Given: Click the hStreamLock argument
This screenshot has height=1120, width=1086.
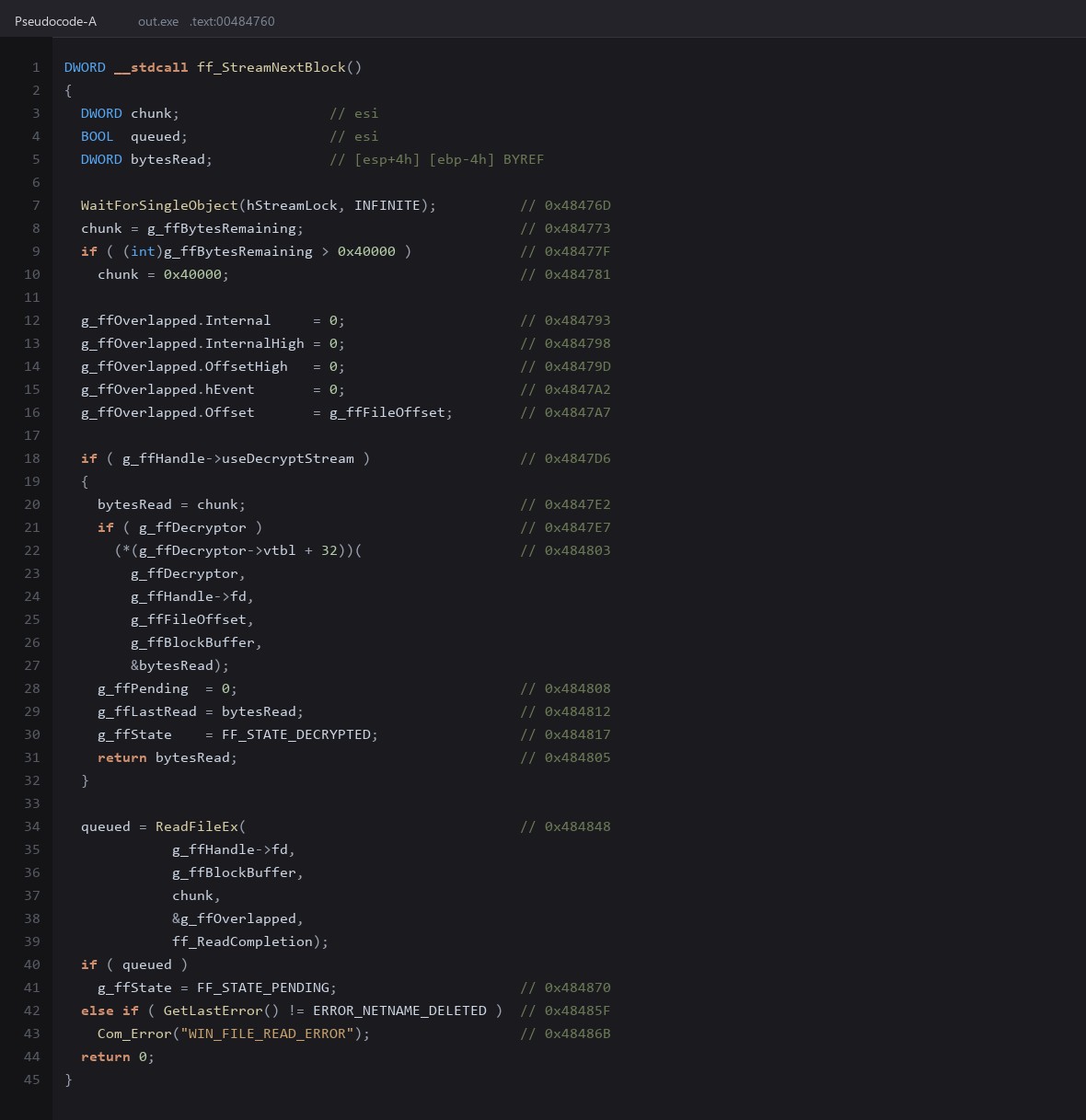Looking at the screenshot, I should (x=292, y=205).
